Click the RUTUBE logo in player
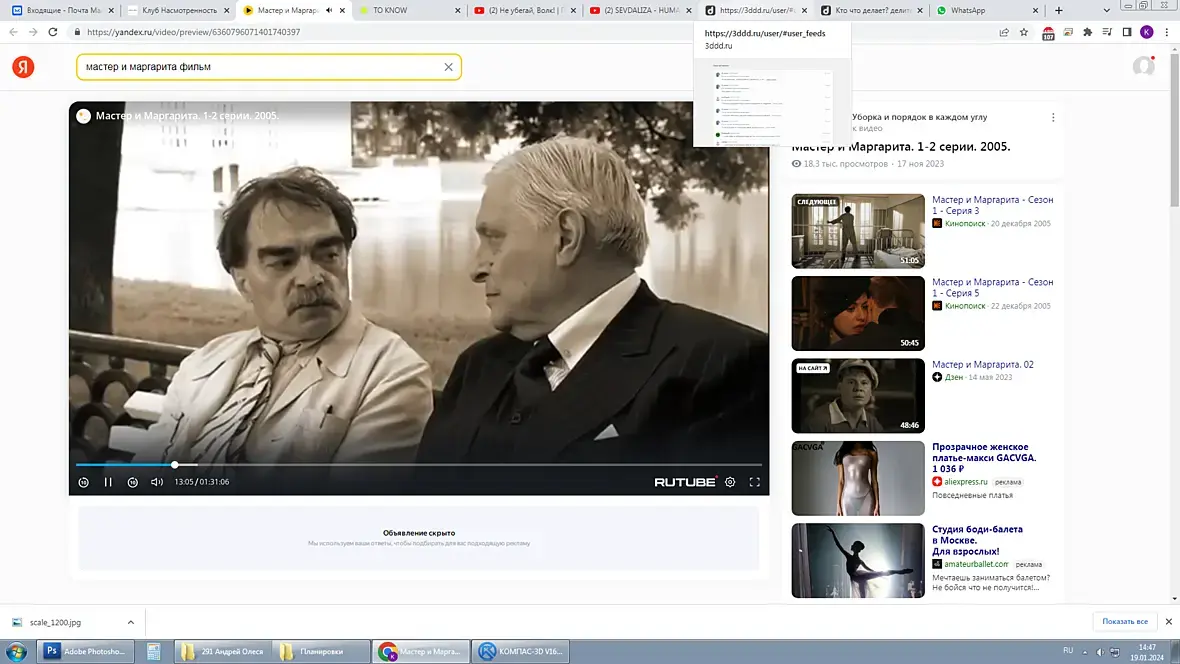 pyautogui.click(x=685, y=482)
